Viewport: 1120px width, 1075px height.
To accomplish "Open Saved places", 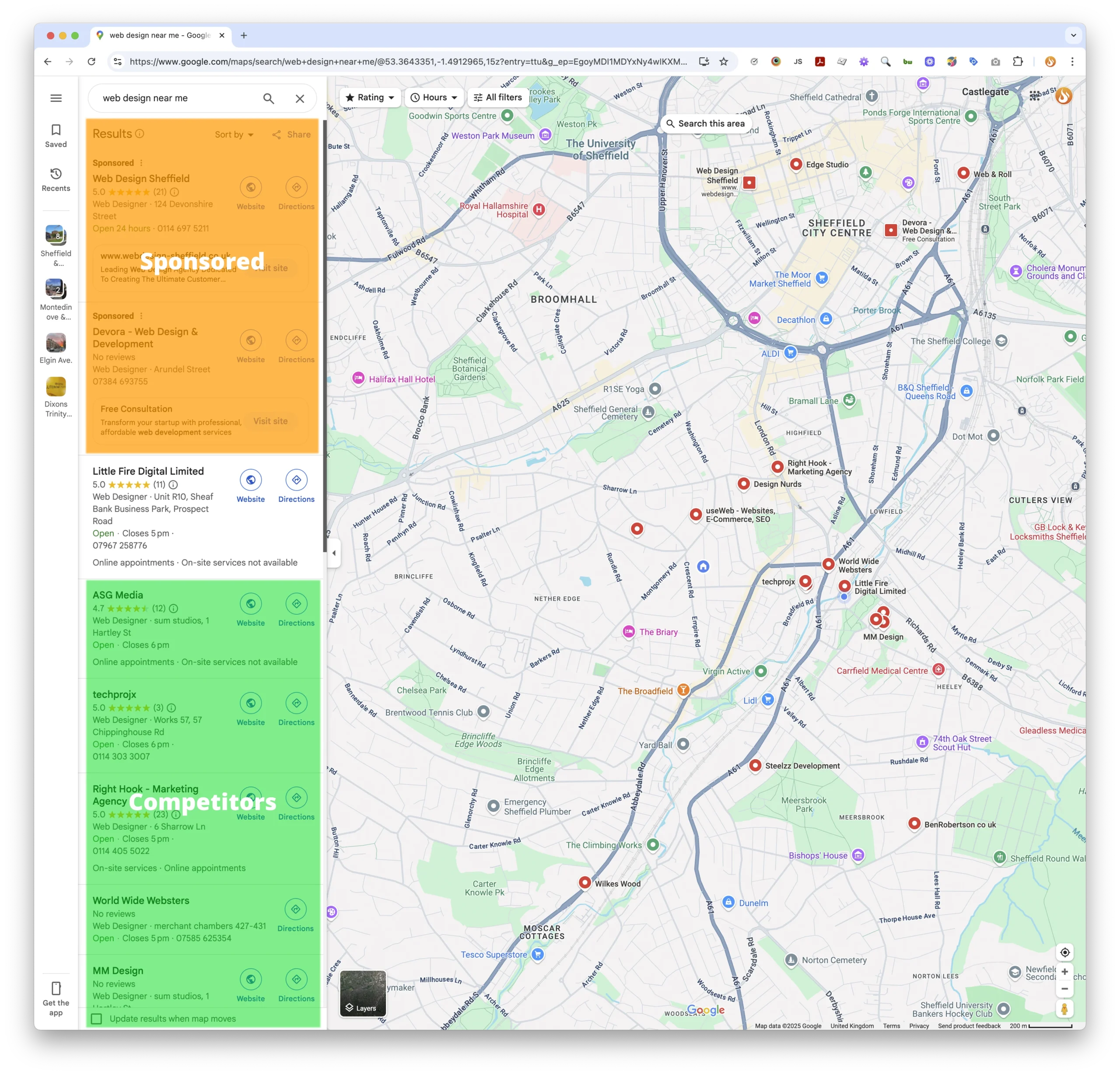I will point(56,136).
